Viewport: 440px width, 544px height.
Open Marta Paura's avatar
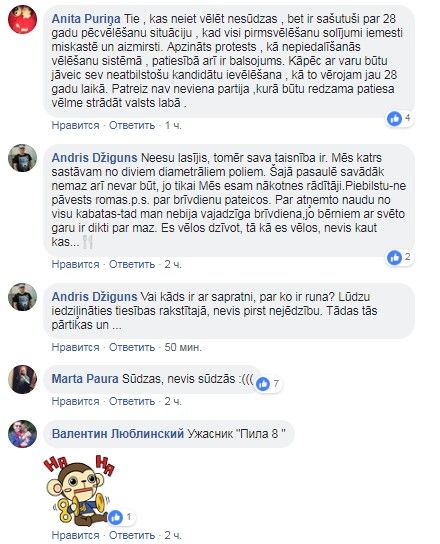click(x=23, y=379)
